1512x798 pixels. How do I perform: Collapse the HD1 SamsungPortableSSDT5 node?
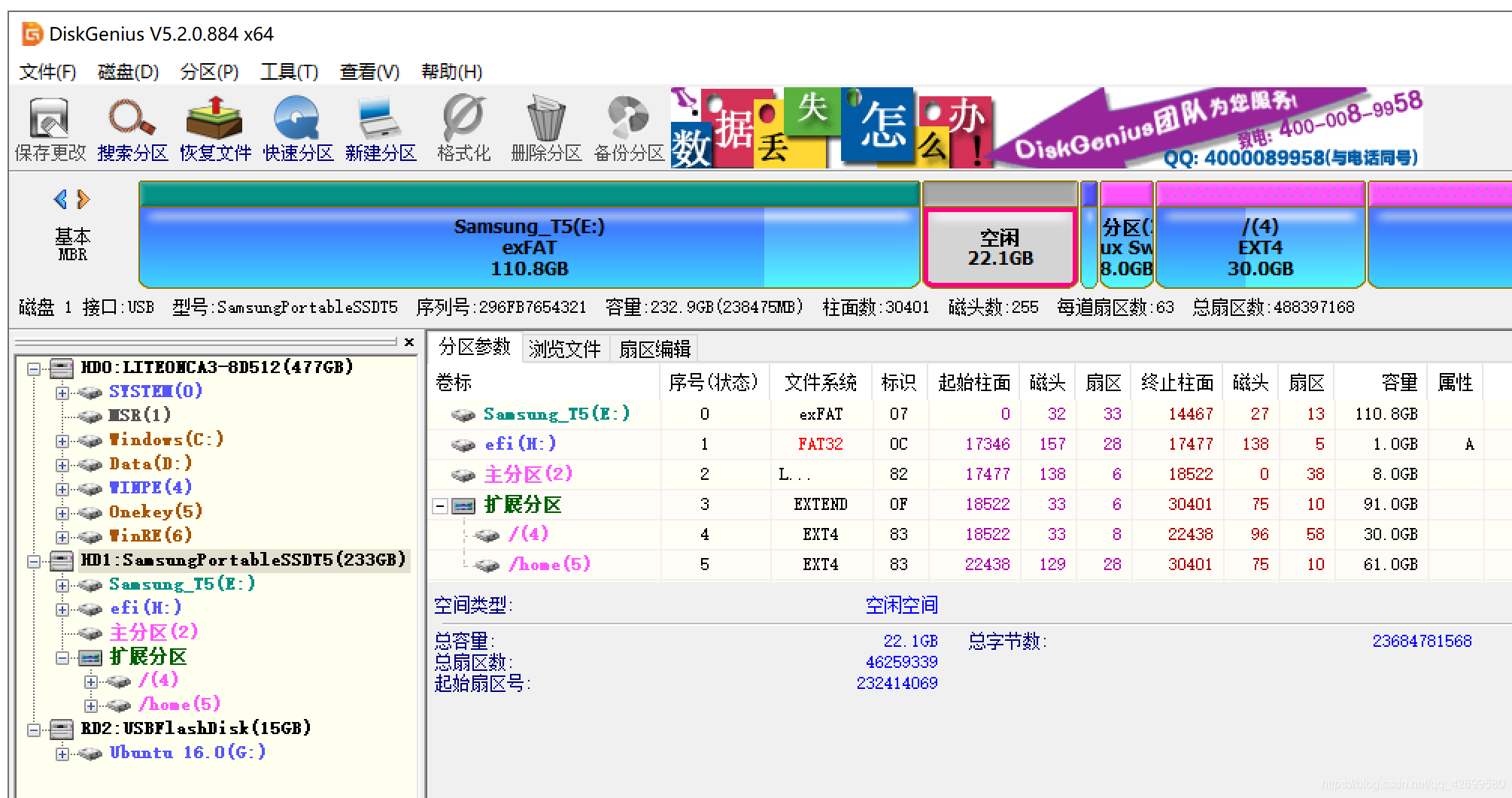(34, 561)
